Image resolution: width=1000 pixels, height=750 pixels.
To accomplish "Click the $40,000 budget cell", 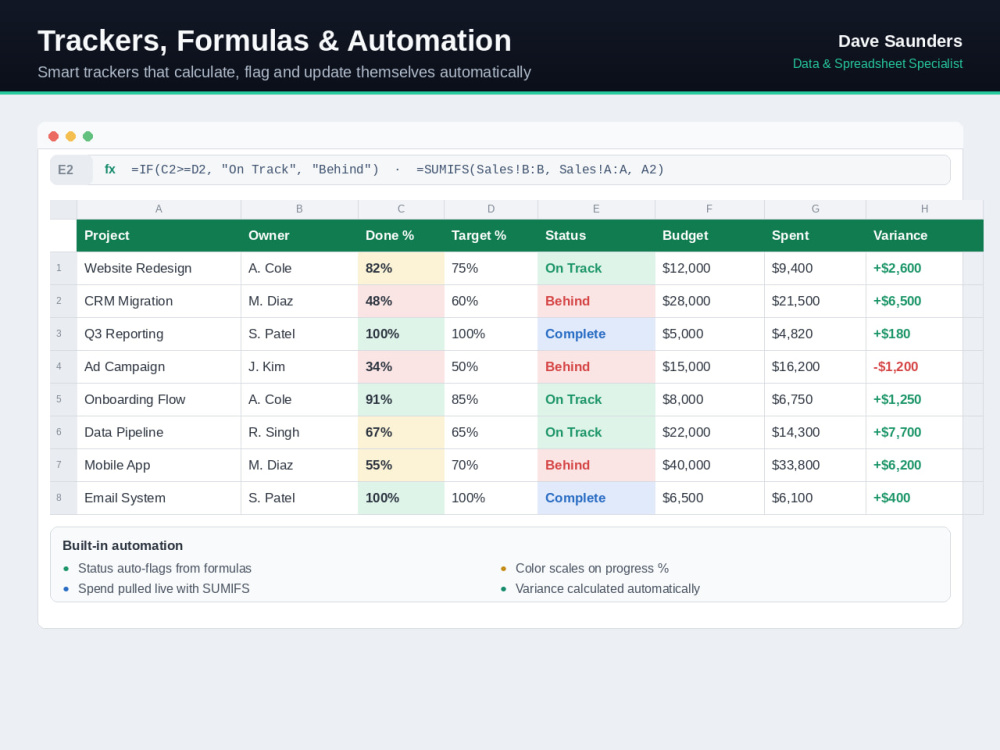I will 709,465.
